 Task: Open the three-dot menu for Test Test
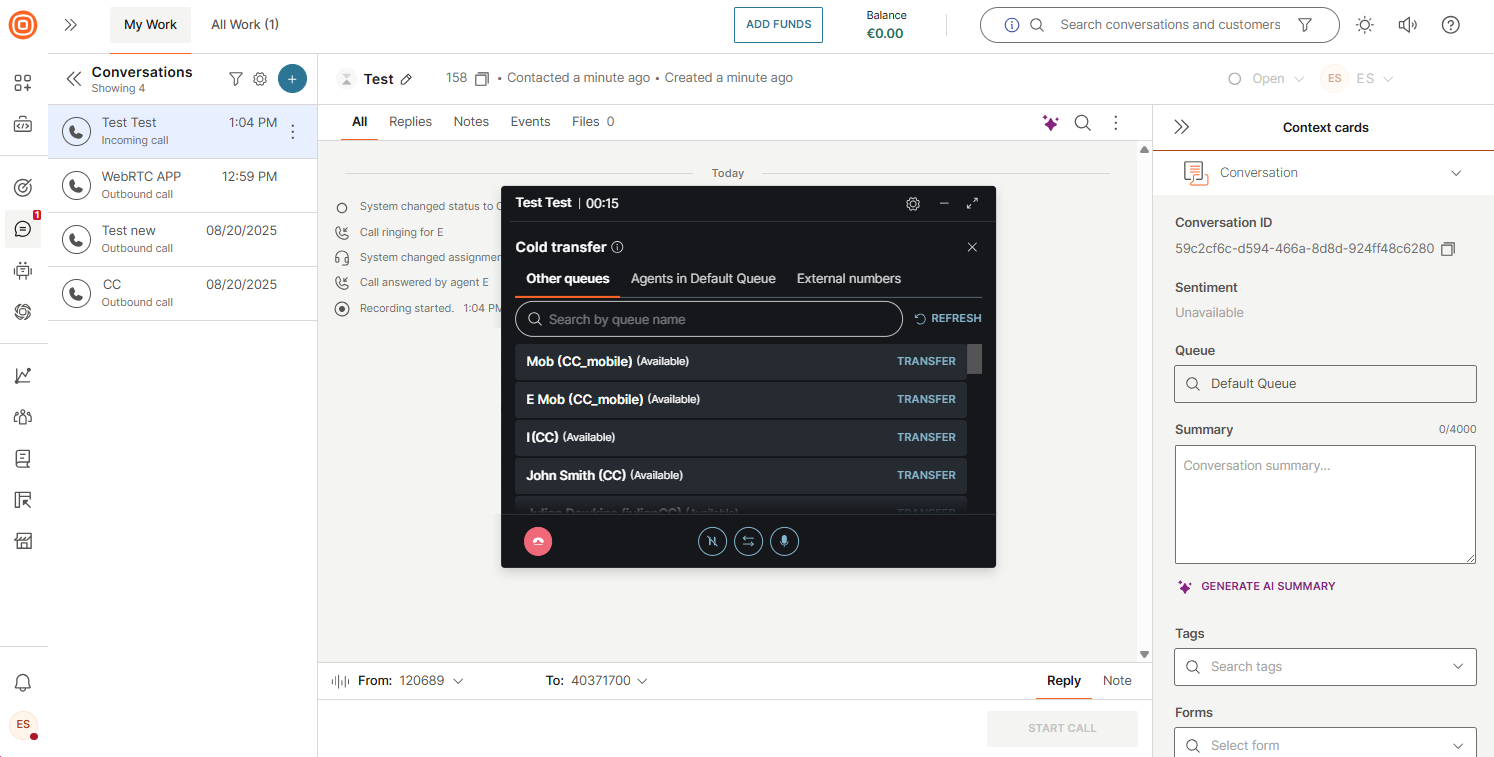pos(293,131)
